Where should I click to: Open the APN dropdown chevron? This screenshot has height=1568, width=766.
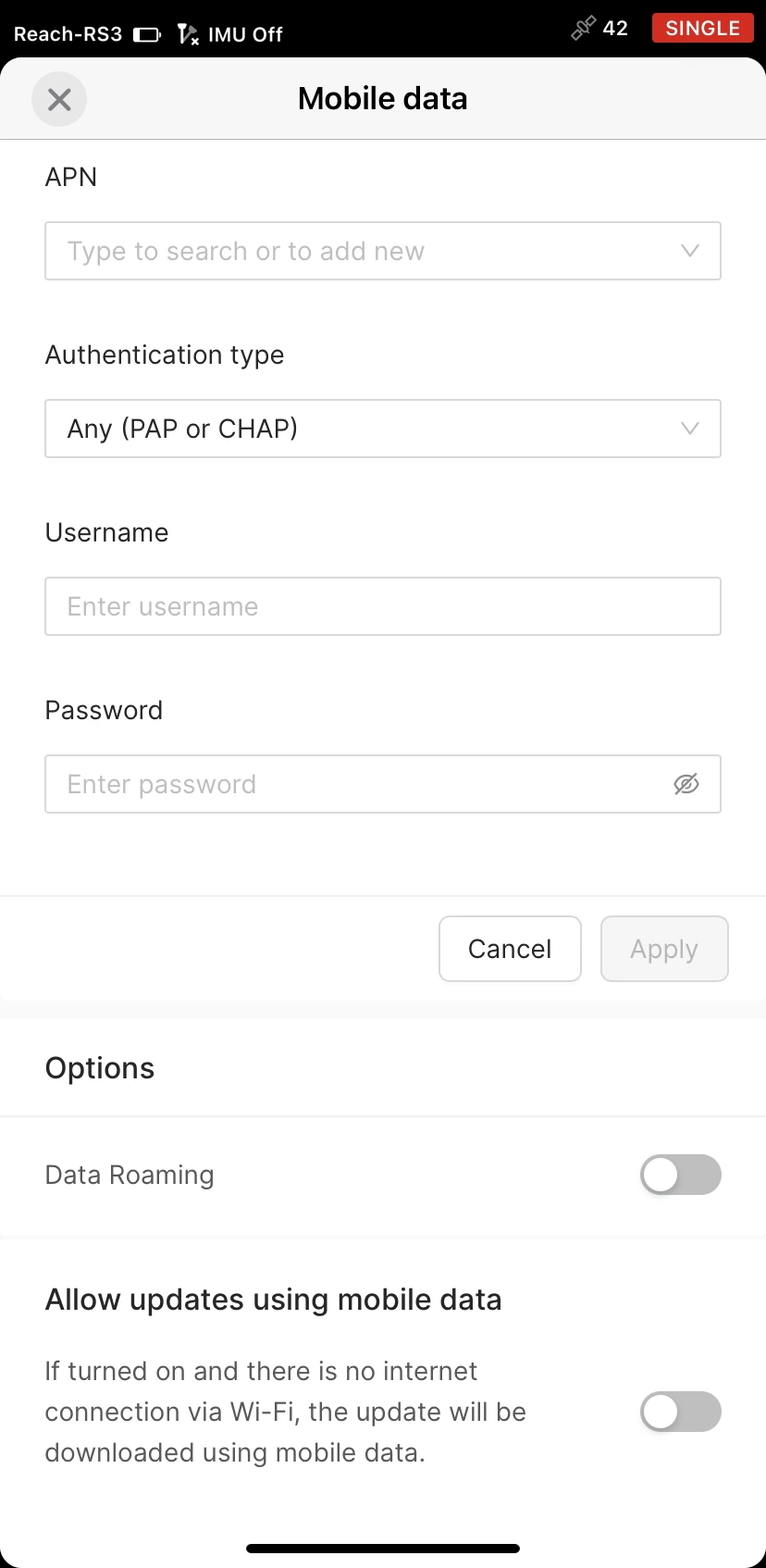(689, 251)
